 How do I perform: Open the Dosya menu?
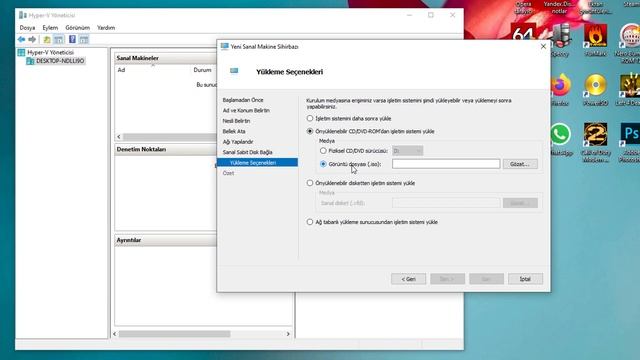(27, 28)
